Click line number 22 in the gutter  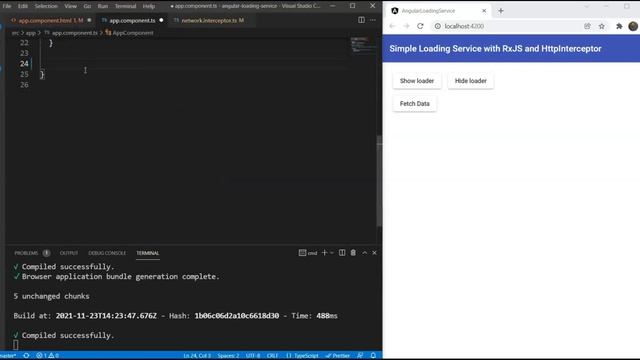pyautogui.click(x=24, y=43)
